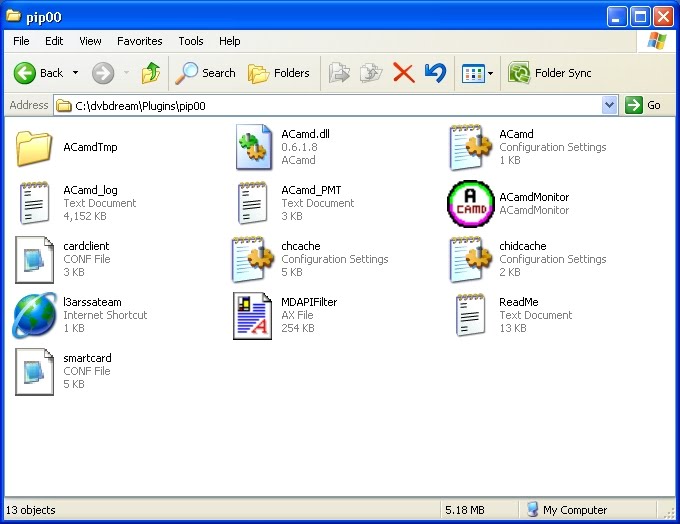Screen dimensions: 680x524
Task: Go up one folder level icon
Action: point(150,72)
